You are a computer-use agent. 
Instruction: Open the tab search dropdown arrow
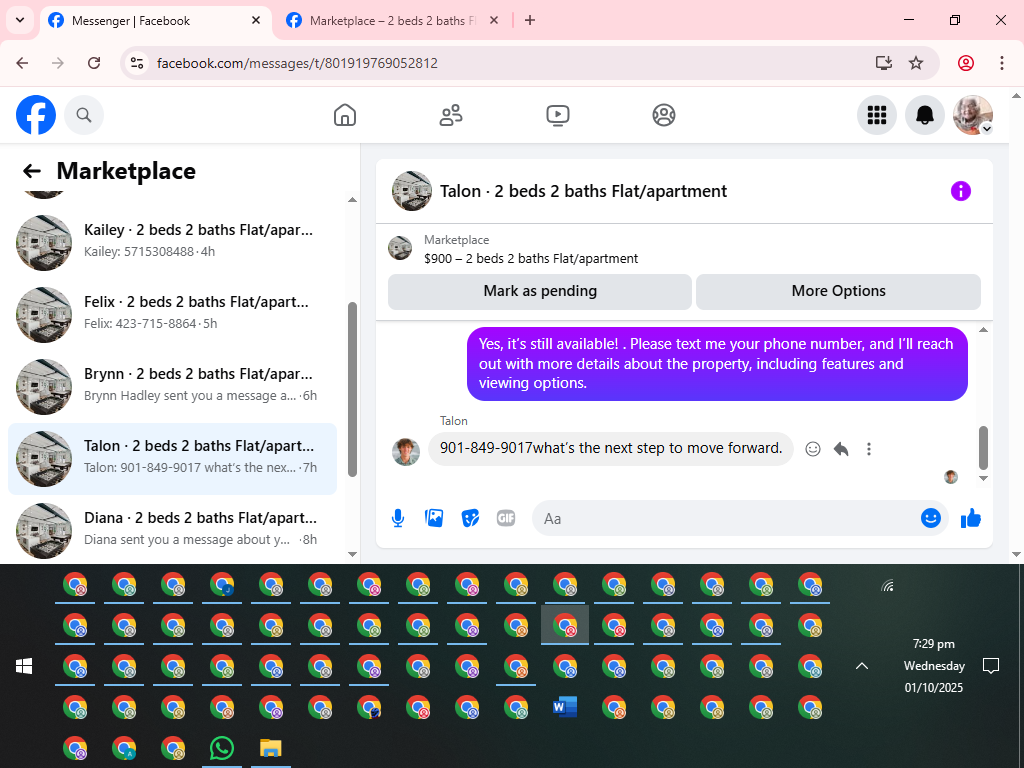(x=20, y=20)
